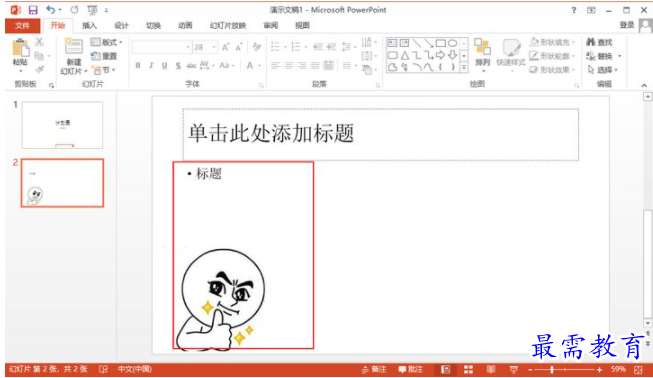Open the Section (节) dropdown

[x=104, y=70]
